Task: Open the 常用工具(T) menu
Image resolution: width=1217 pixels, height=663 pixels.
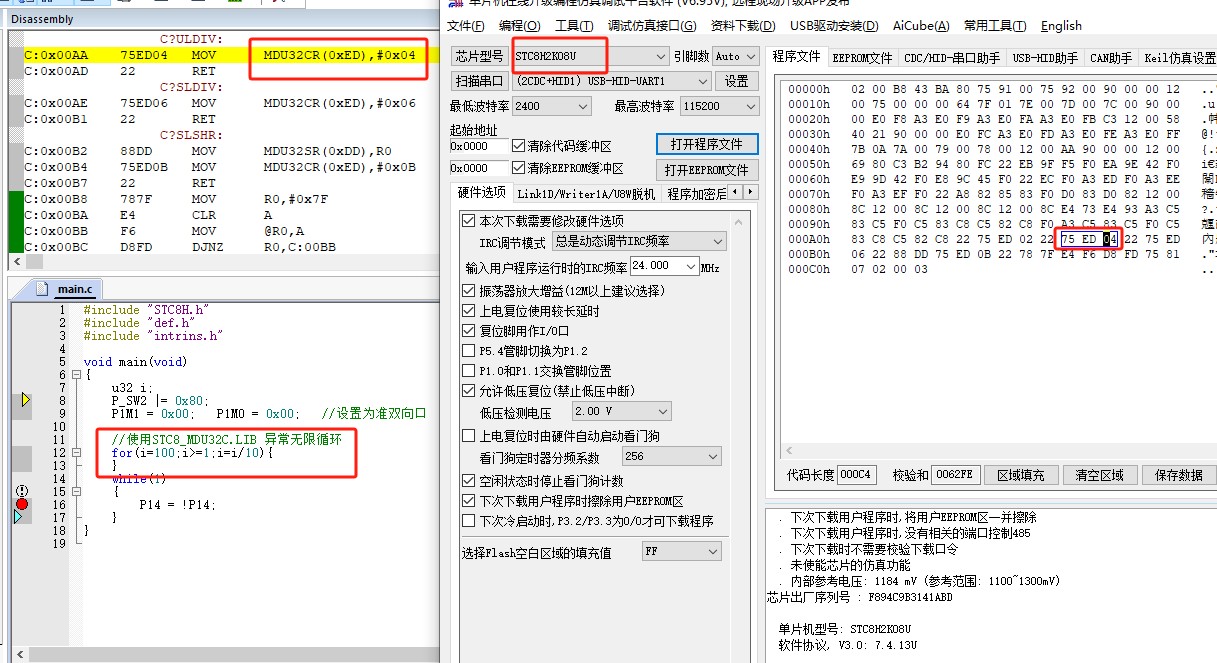Action: pos(995,26)
